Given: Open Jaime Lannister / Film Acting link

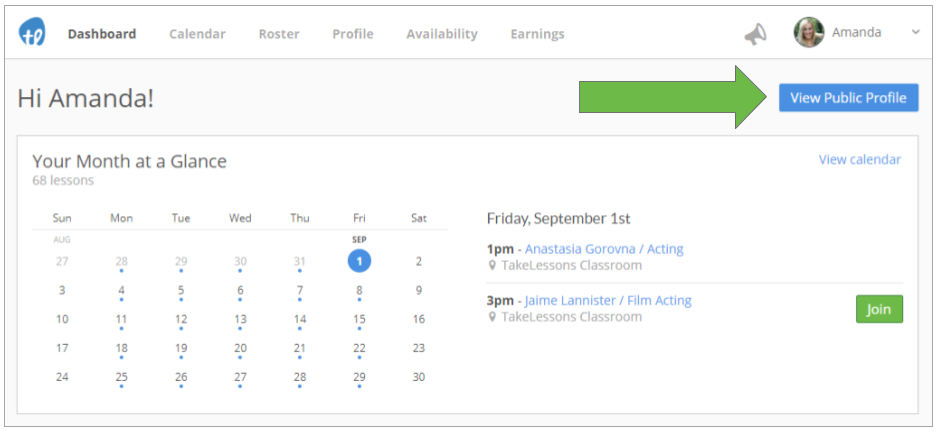Looking at the screenshot, I should pos(608,300).
